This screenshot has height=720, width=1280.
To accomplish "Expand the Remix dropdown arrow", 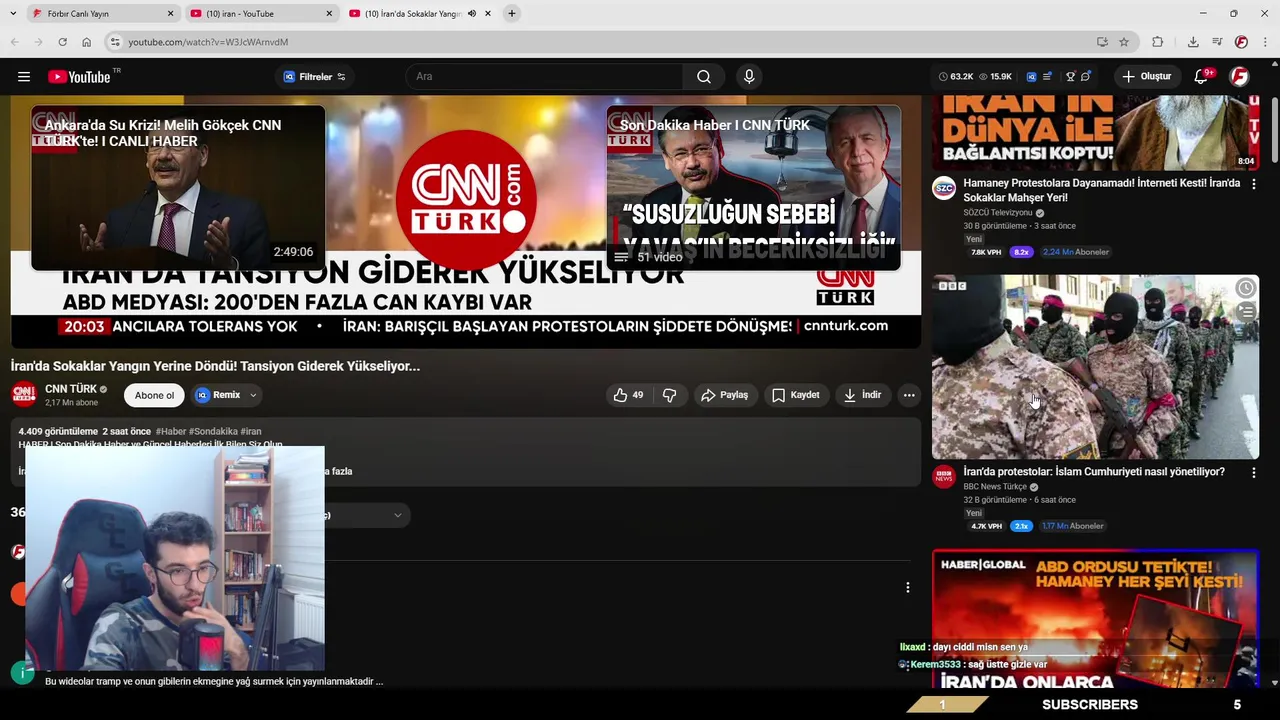I will coord(253,395).
